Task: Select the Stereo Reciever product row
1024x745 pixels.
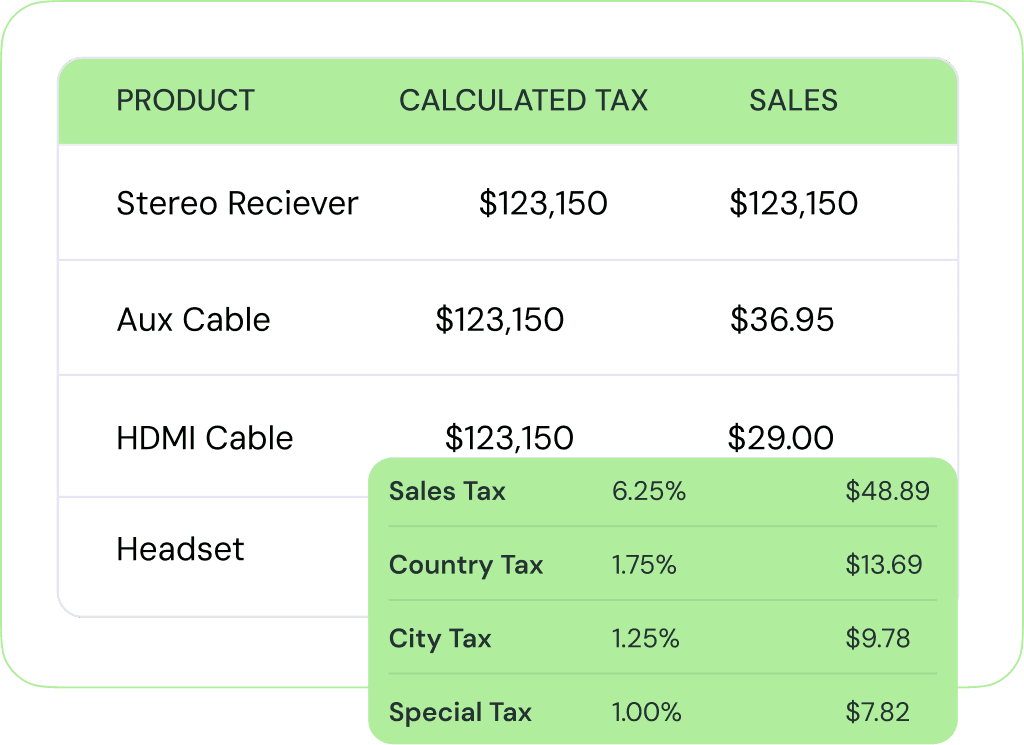Action: pyautogui.click(x=237, y=203)
